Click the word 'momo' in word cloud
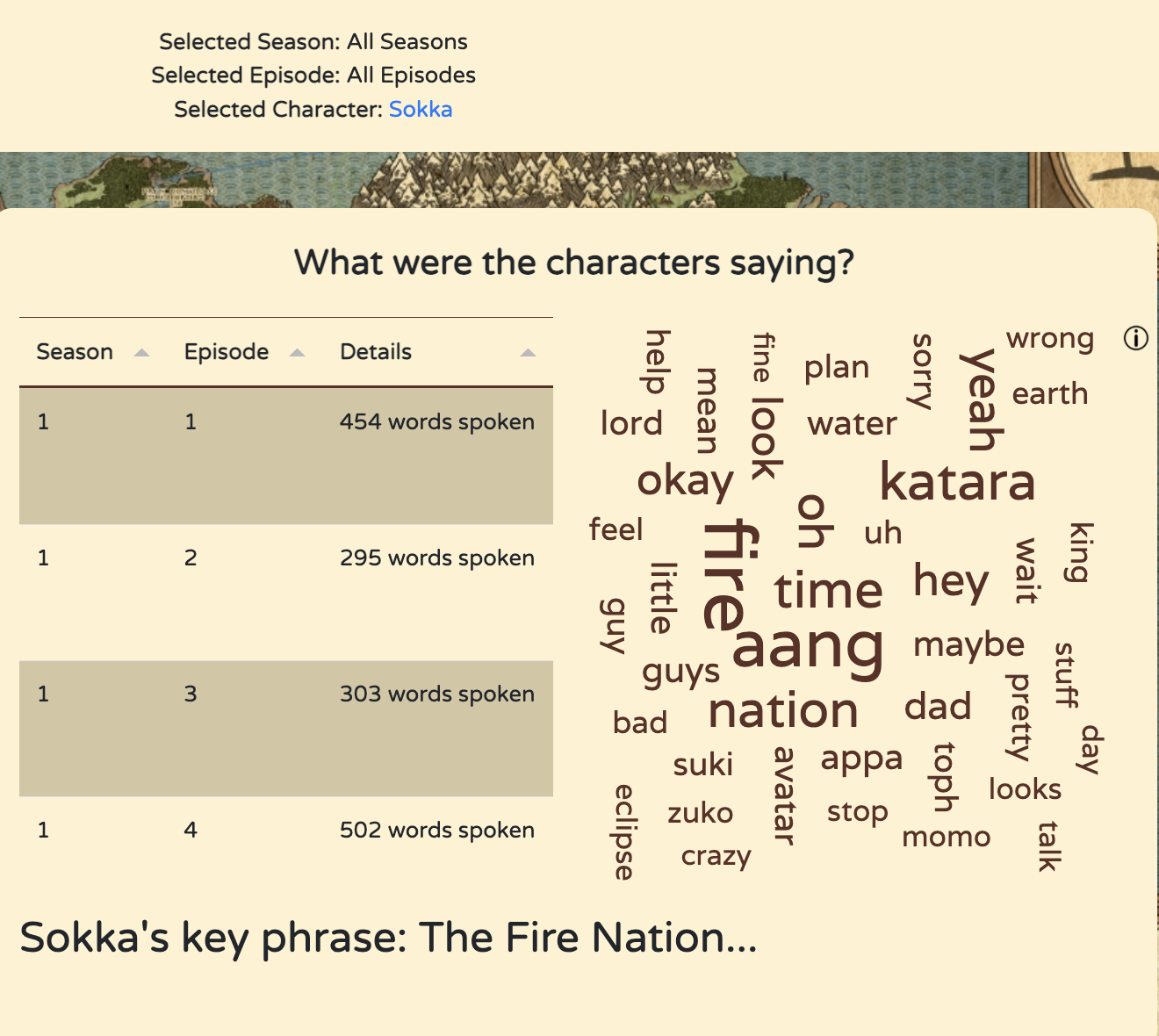 coord(946,838)
